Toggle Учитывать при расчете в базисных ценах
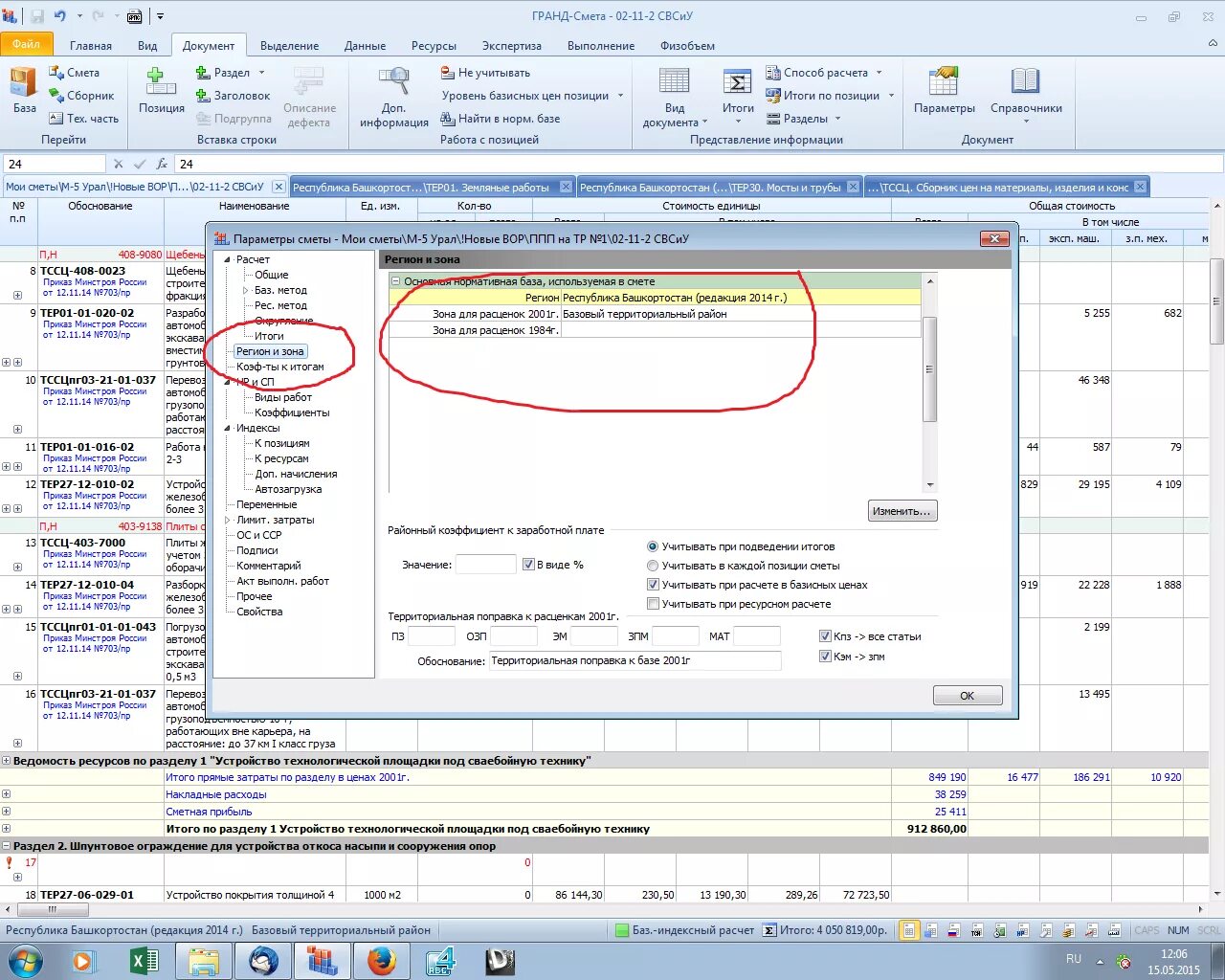1225x980 pixels. pos(654,585)
